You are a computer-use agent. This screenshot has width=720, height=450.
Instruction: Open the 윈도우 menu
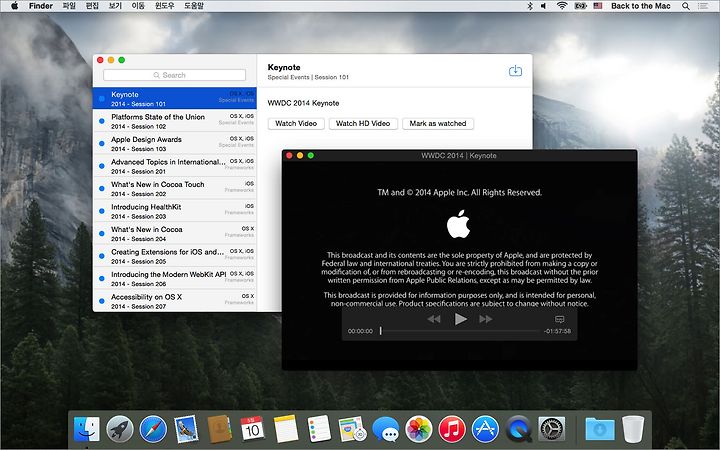[164, 6]
